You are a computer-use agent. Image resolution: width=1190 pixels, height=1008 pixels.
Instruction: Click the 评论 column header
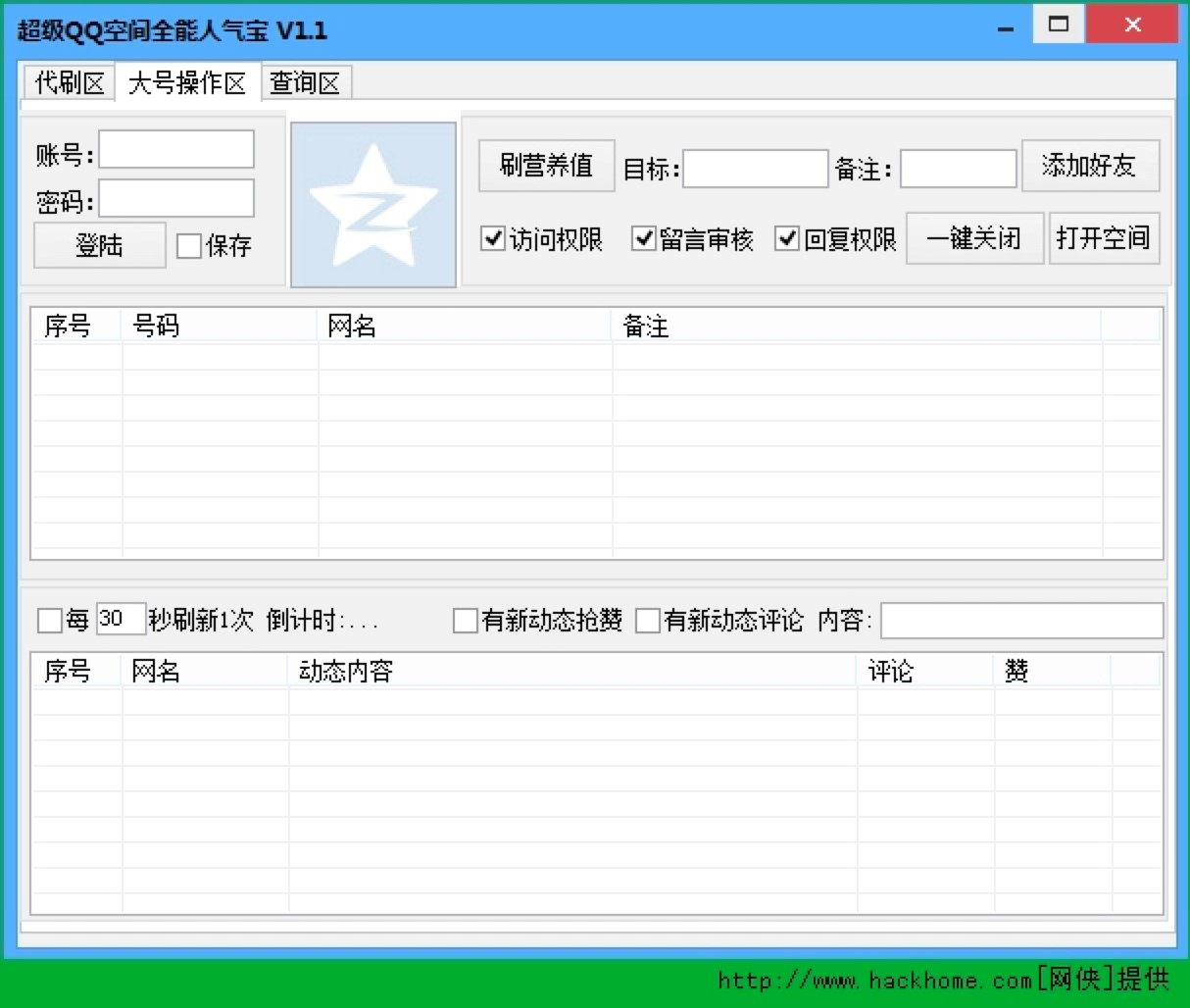[x=925, y=671]
